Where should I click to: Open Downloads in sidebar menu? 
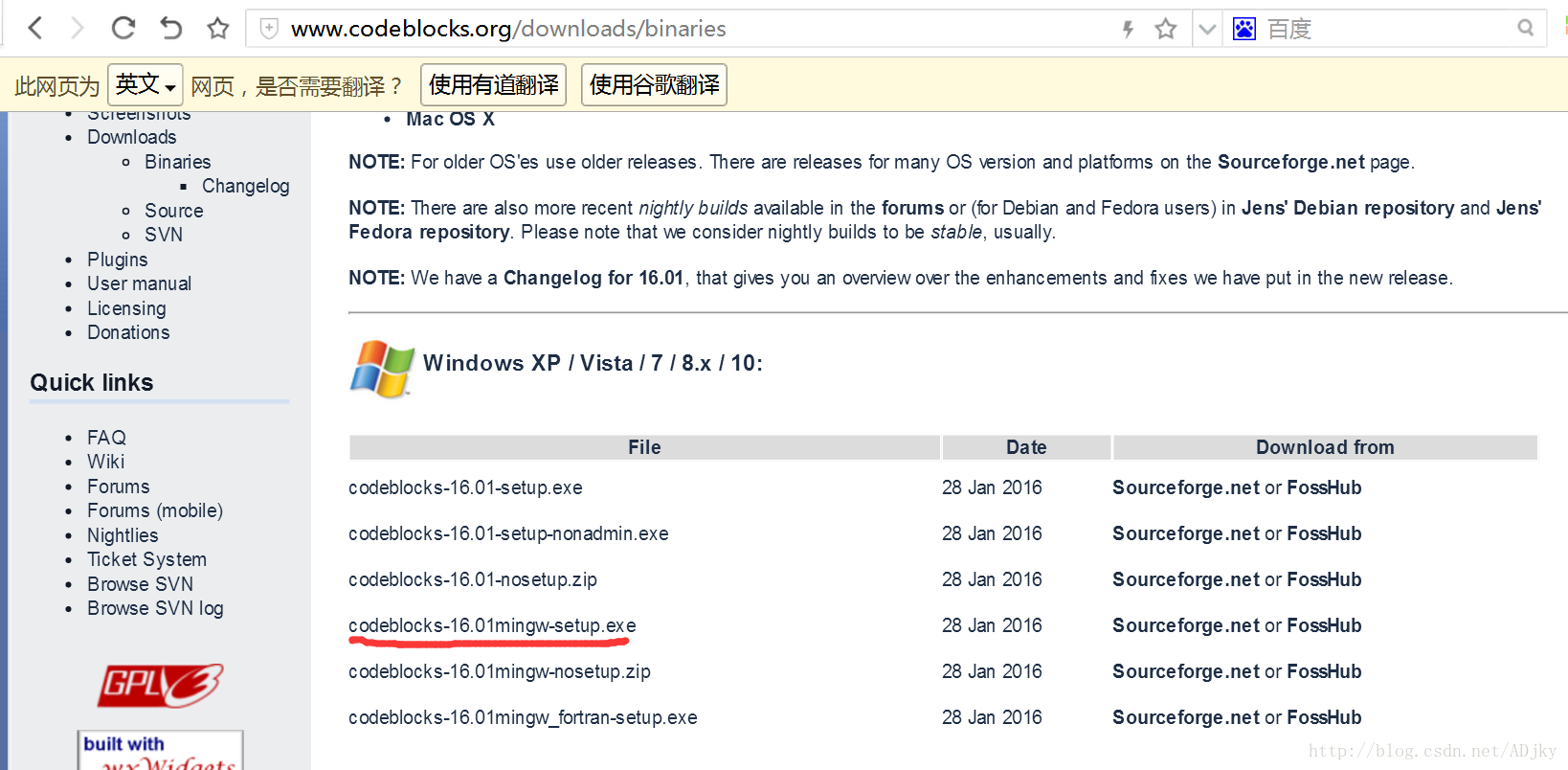pyautogui.click(x=132, y=137)
